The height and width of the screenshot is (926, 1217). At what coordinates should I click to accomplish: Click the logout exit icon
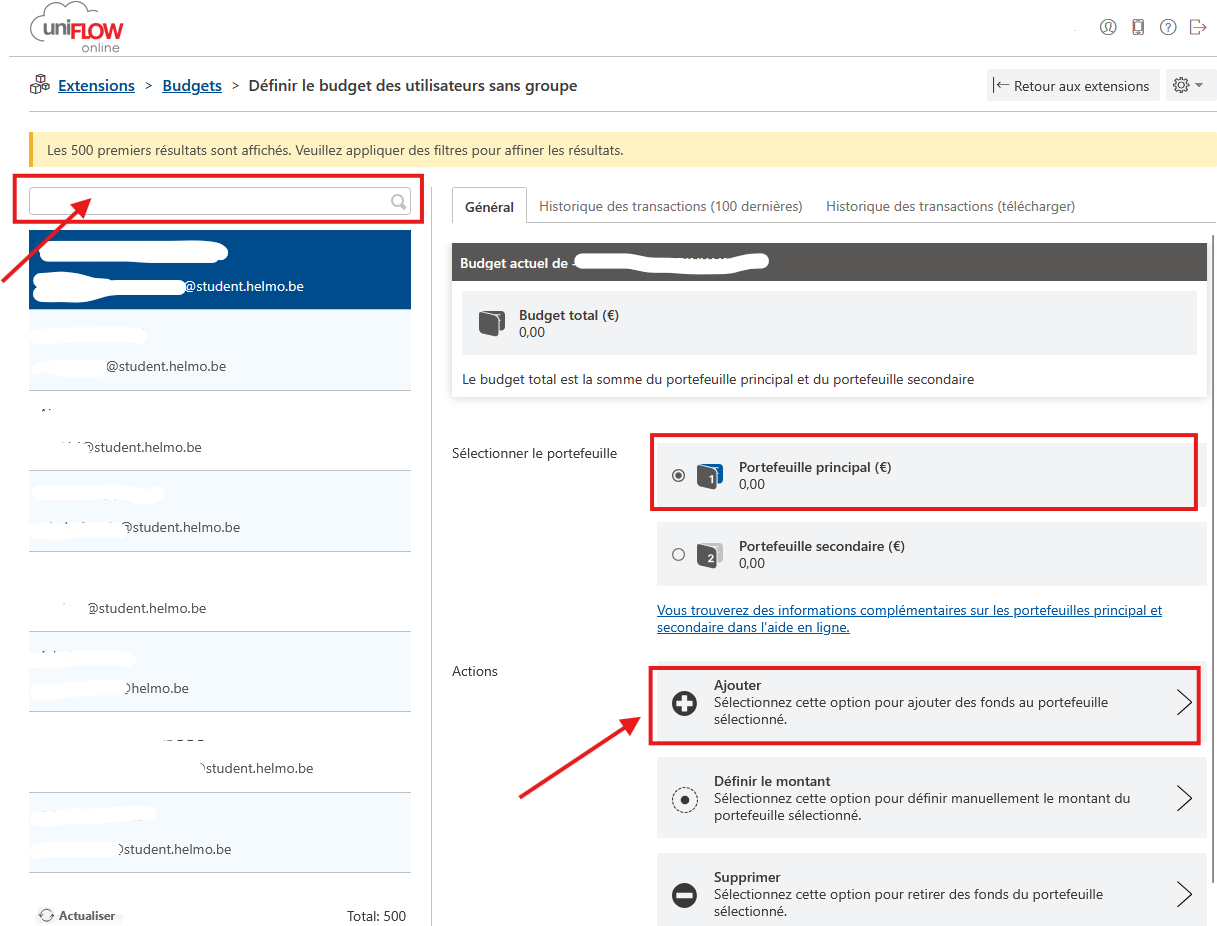[1198, 27]
